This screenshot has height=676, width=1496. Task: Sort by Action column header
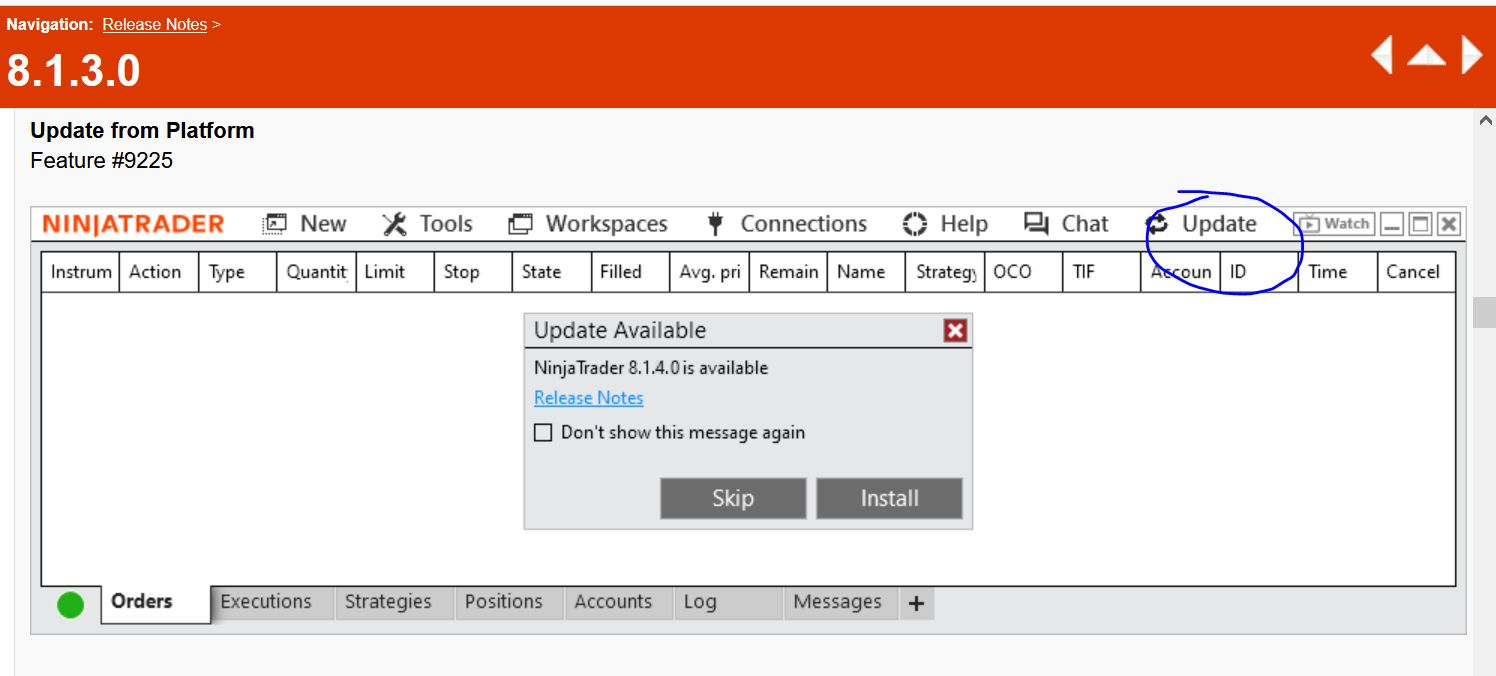[159, 272]
